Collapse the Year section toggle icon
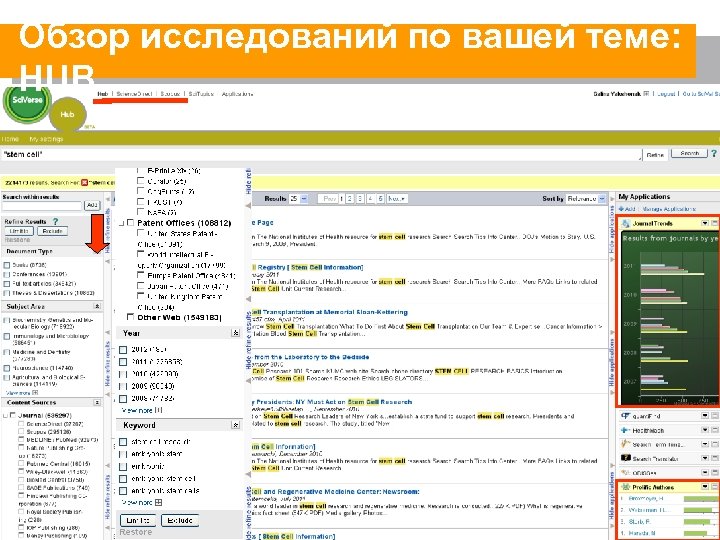 tap(236, 333)
